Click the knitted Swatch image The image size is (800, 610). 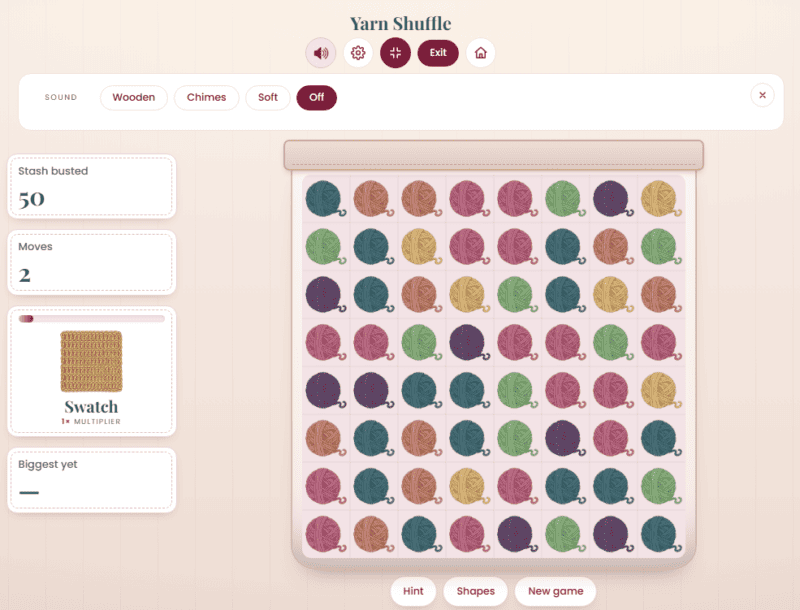pyautogui.click(x=92, y=361)
